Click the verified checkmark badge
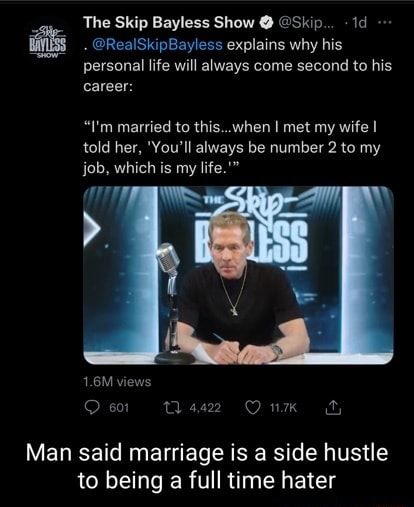Screen dimensions: 414x507 pos(265,23)
